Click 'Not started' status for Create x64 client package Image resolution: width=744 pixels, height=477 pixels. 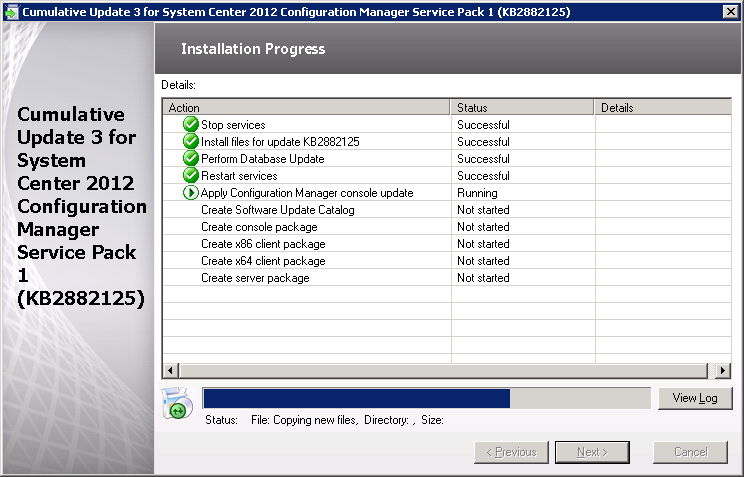click(x=483, y=261)
